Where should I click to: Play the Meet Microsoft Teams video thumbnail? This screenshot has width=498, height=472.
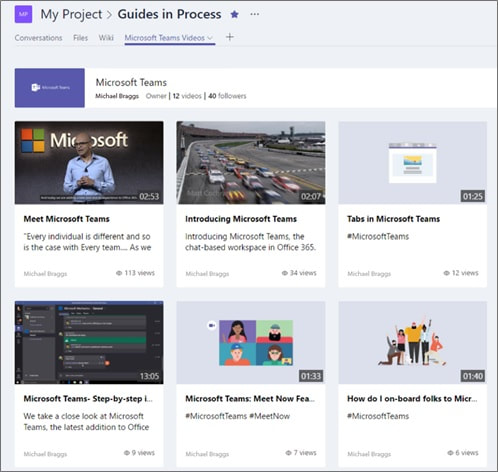coord(89,163)
